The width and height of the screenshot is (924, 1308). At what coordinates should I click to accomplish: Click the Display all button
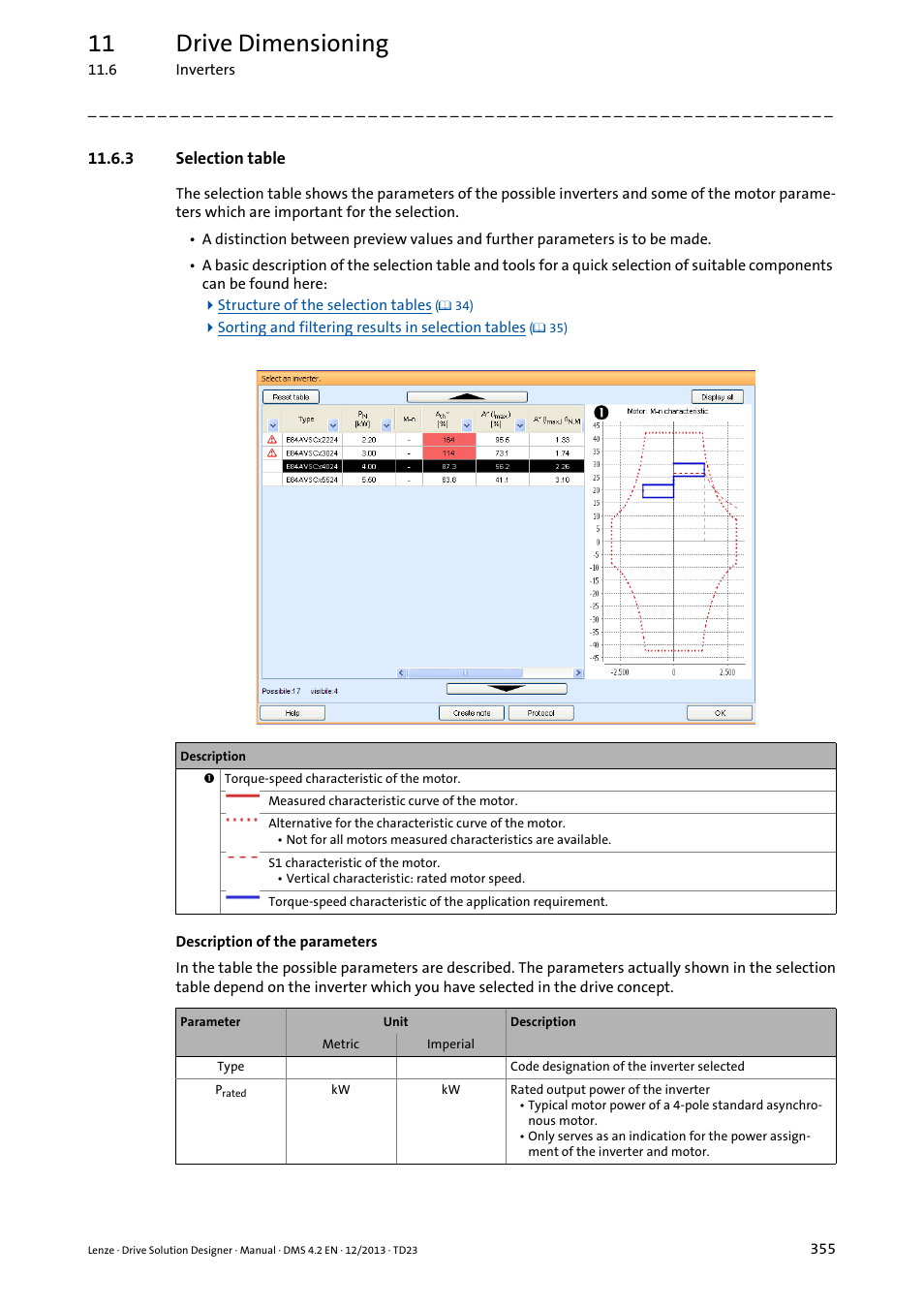718,397
